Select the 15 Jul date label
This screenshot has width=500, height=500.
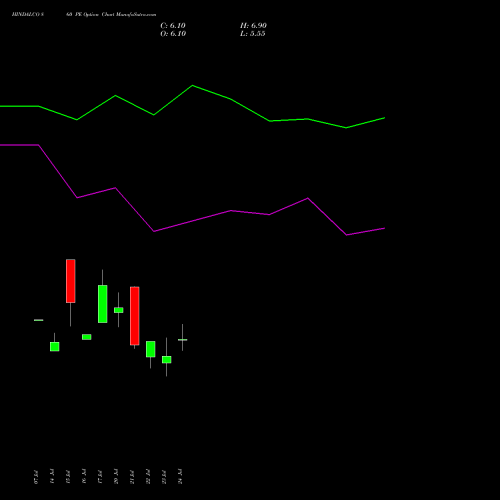pyautogui.click(x=68, y=476)
